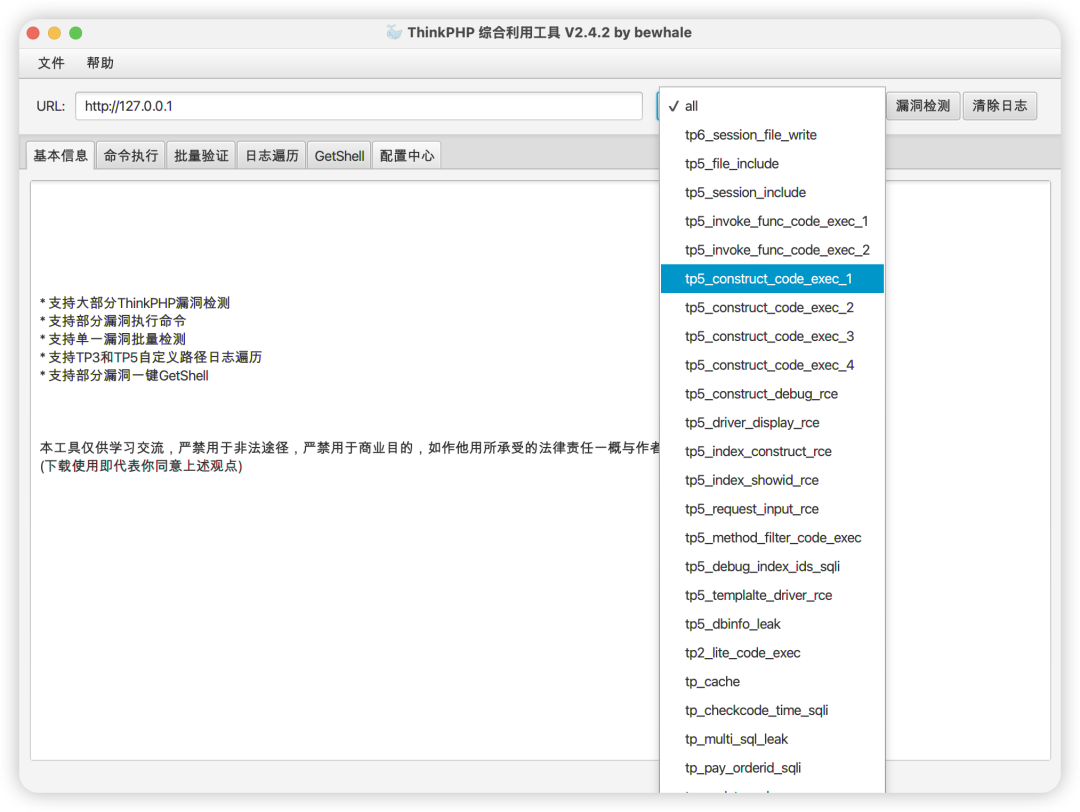Select the tp_pay_orderid_sqli option

772,768
